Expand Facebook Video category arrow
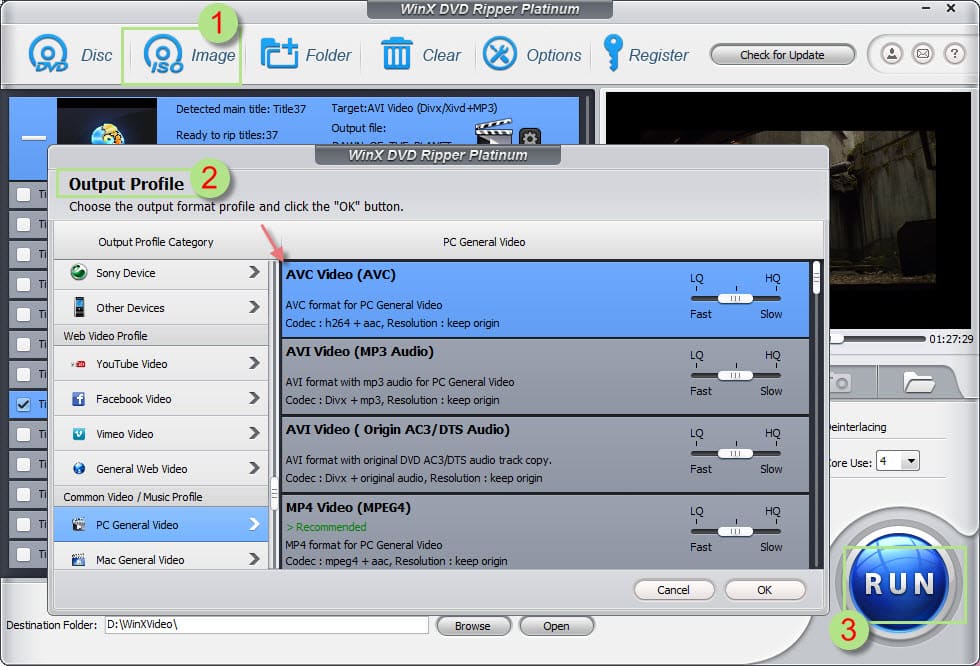 pos(253,398)
